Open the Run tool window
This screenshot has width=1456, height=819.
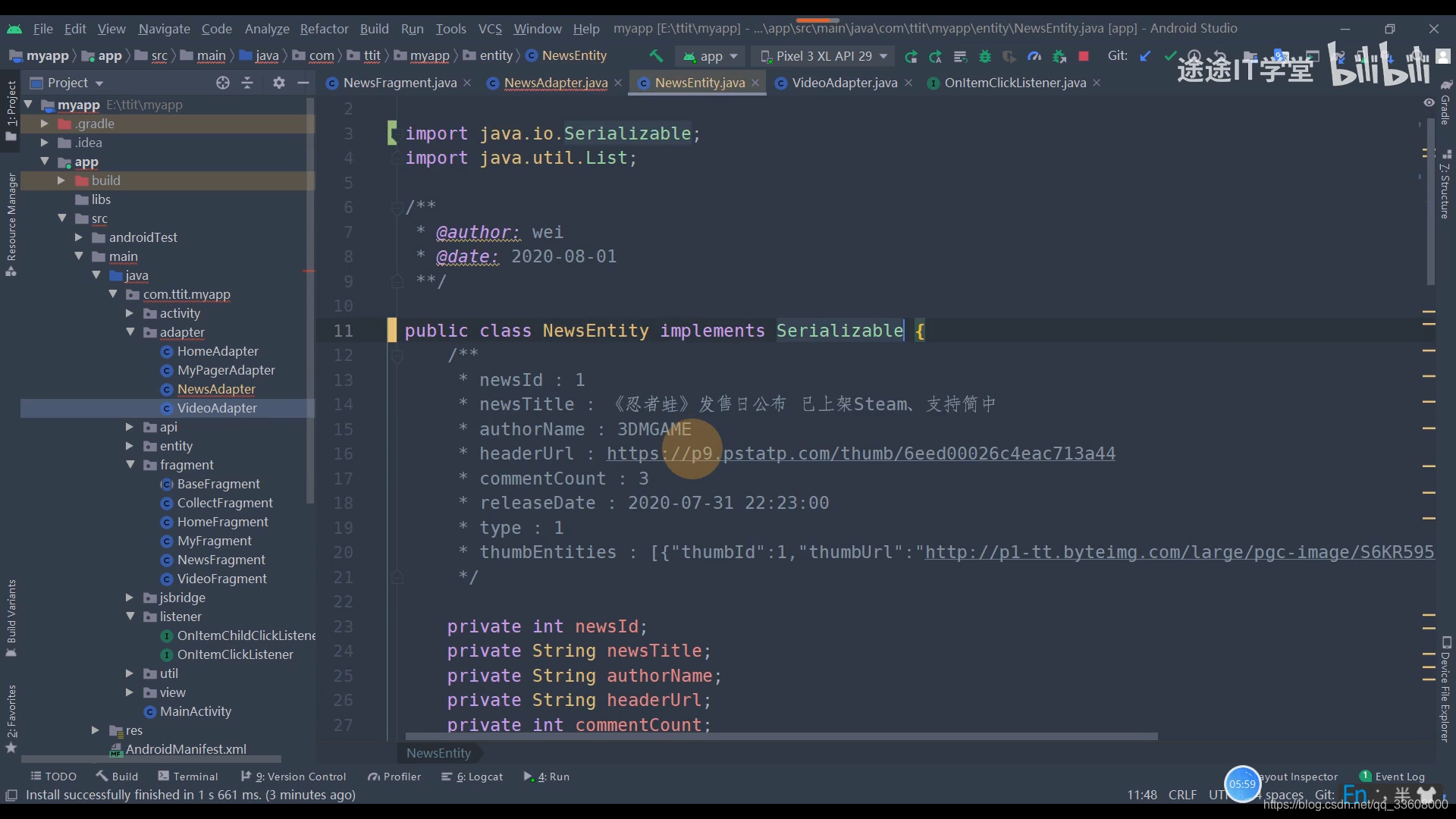click(x=546, y=777)
